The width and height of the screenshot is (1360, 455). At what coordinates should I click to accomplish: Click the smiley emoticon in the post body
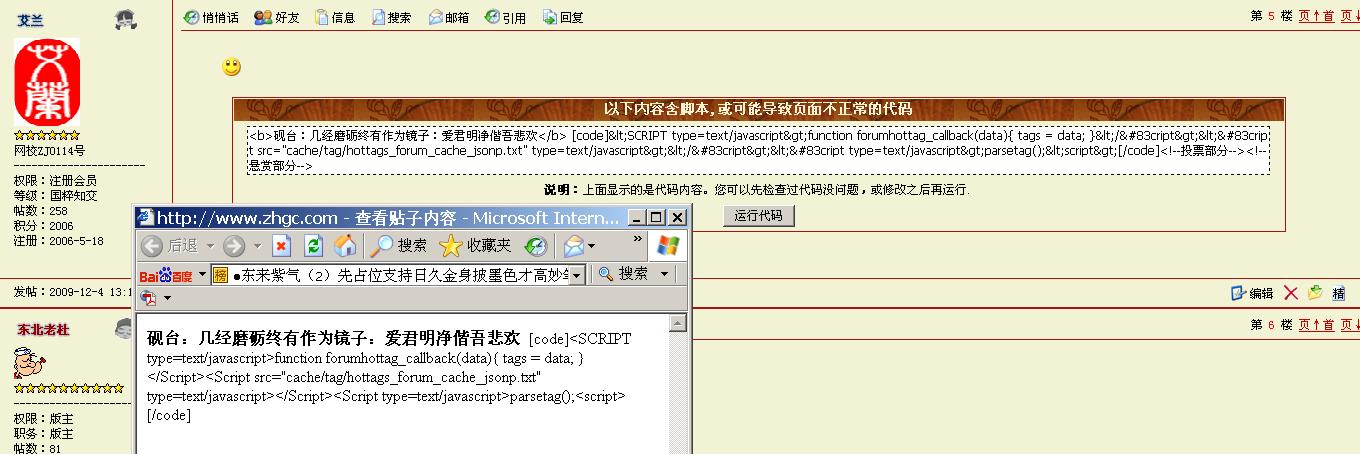pos(231,67)
